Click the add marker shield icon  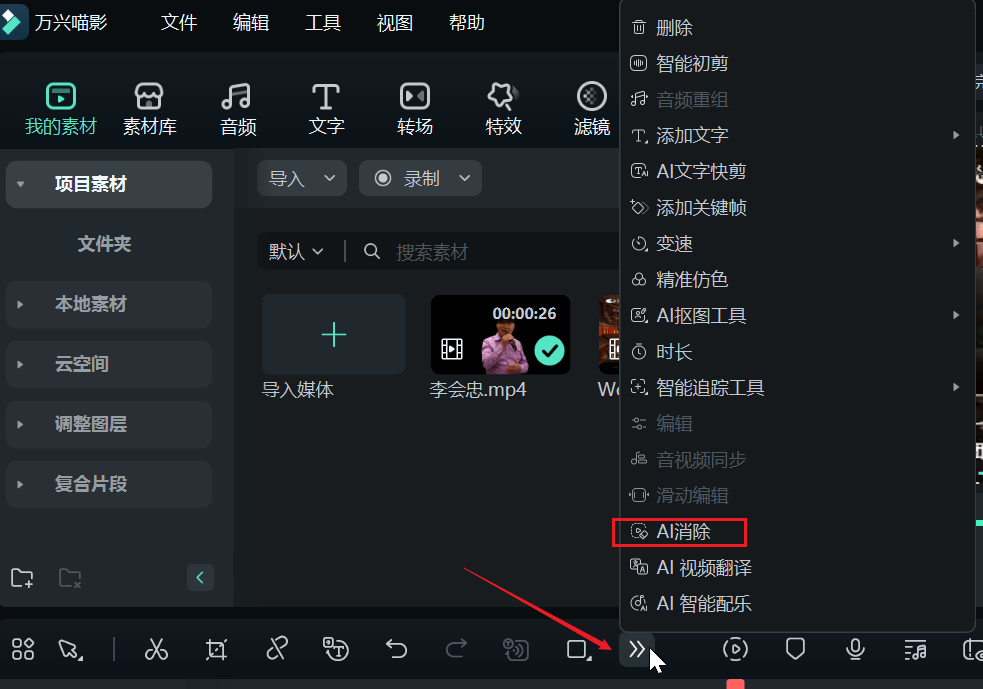795,650
